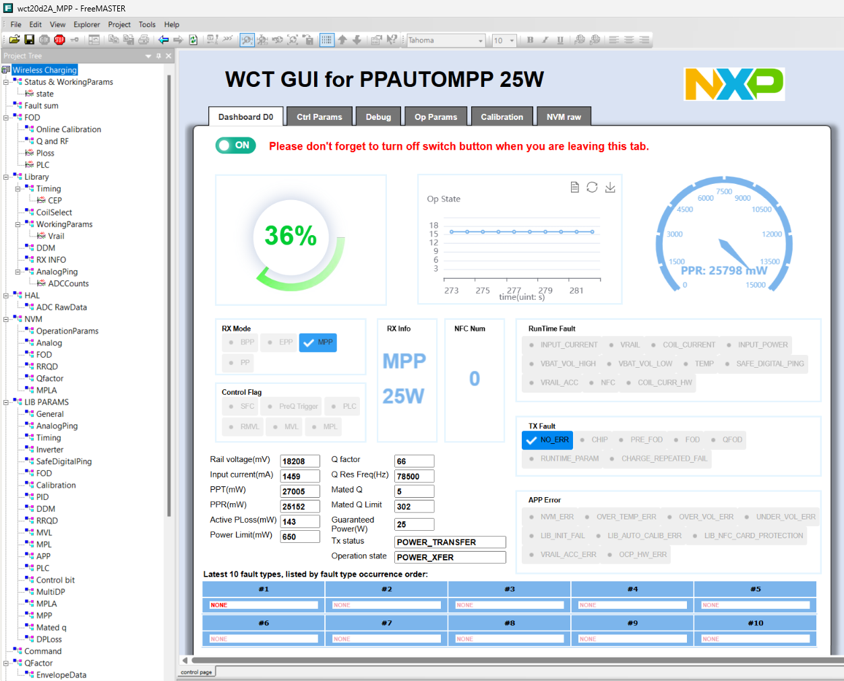Download the Op State chart image
Screen dimensions: 844x681
pyautogui.click(x=610, y=187)
